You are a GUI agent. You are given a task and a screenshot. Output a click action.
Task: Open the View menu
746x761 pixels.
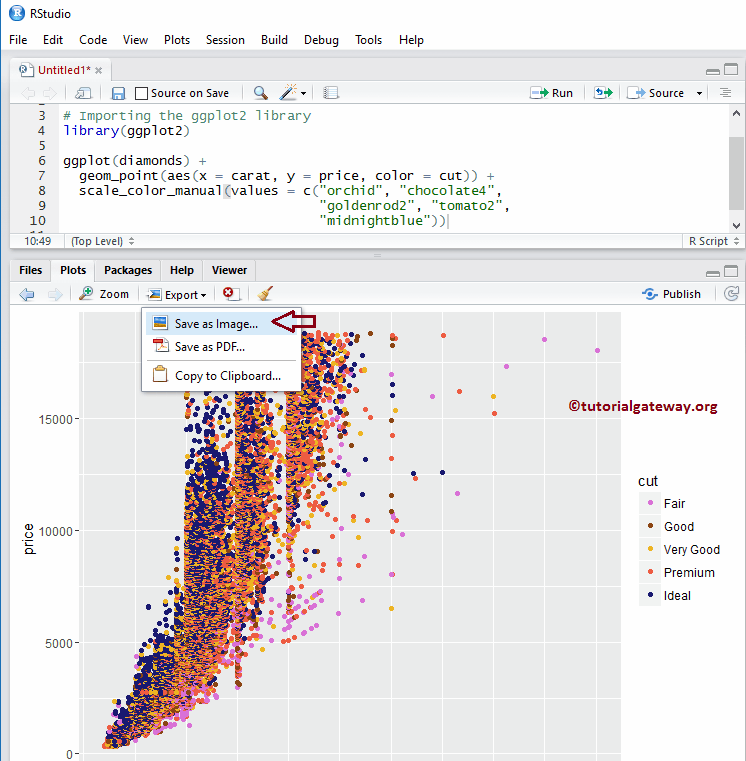point(135,40)
